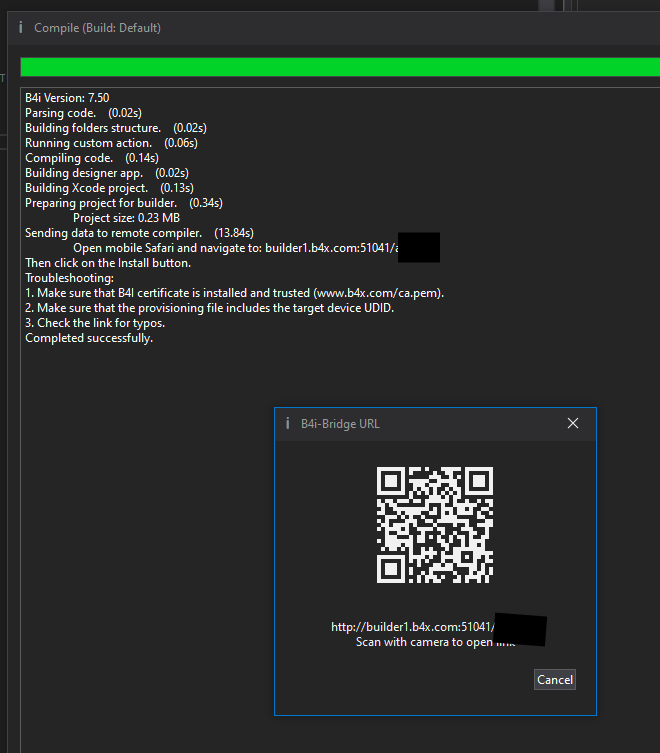
Task: Click 'Sending data to remote compiler.' line
Action: click(139, 233)
